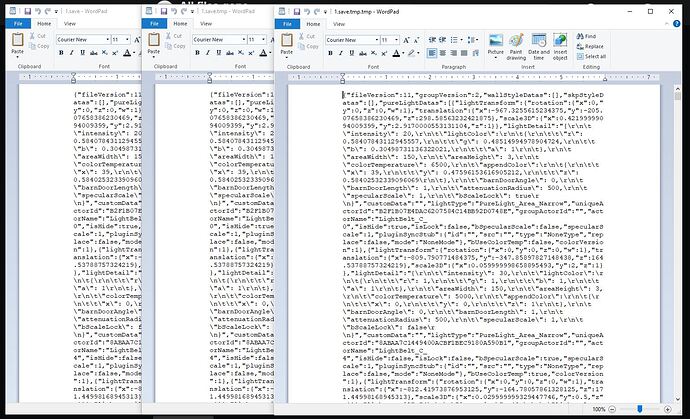Open Customize Quick Access arrow in 1.save.tmp.tmp window
This screenshot has height=419, width=690.
click(326, 12)
